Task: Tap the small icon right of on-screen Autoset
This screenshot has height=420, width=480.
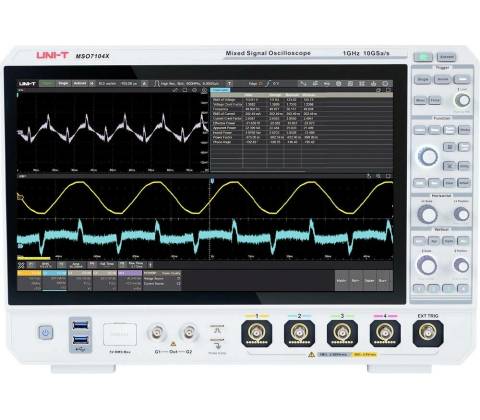Action: tap(92, 84)
